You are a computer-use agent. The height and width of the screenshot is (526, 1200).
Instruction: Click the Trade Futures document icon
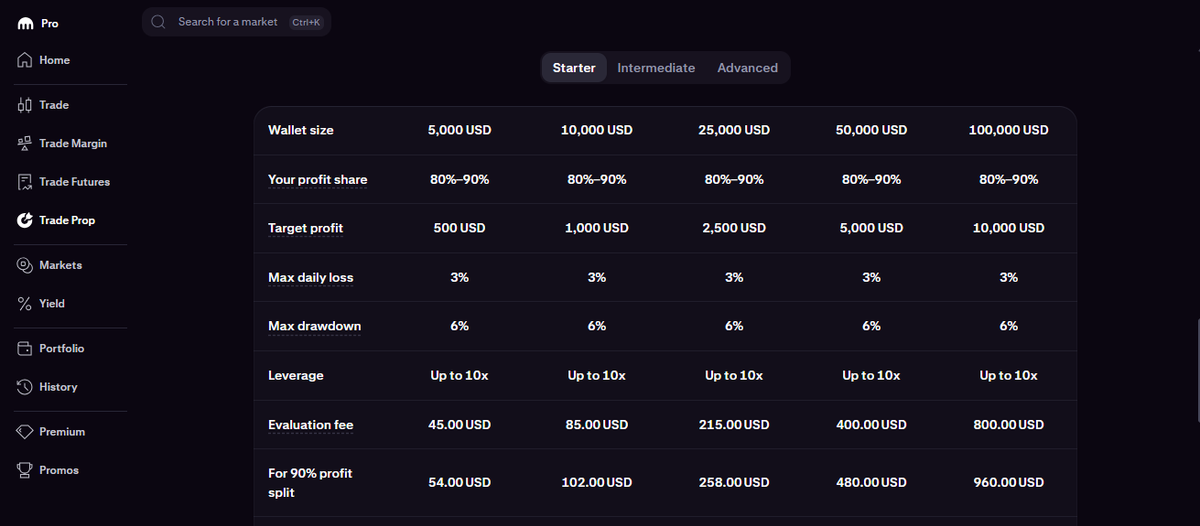25,182
